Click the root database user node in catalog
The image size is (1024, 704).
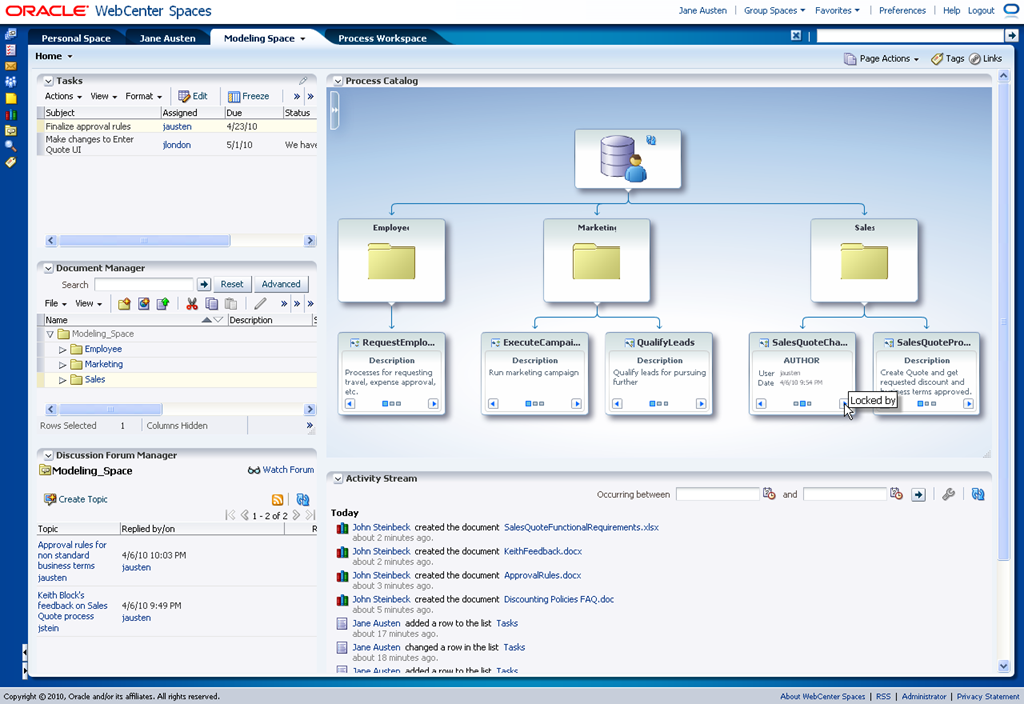[628, 159]
